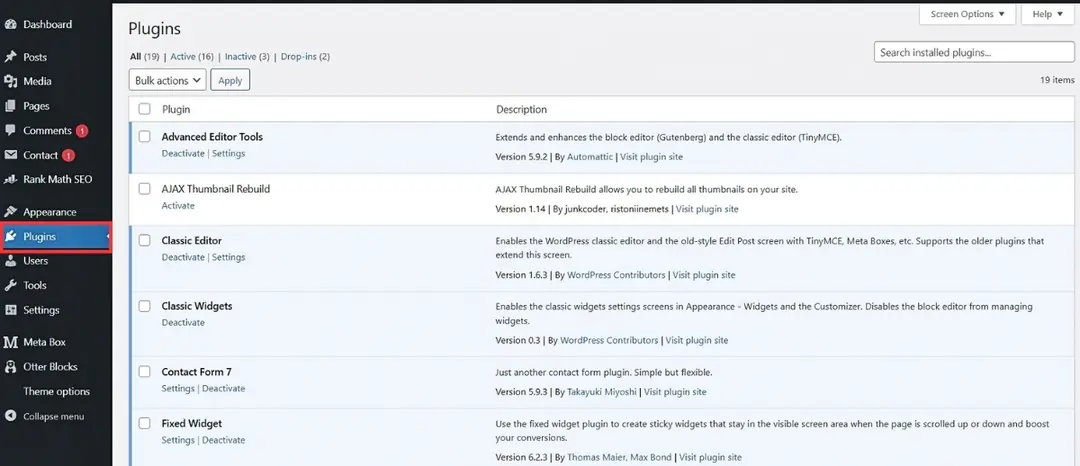Click the Pages icon in sidebar

10,106
